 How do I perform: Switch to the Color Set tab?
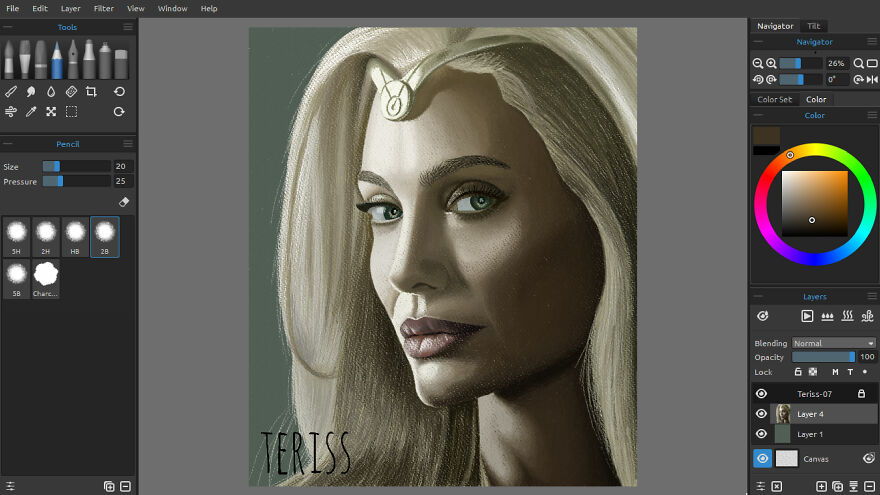coord(774,99)
